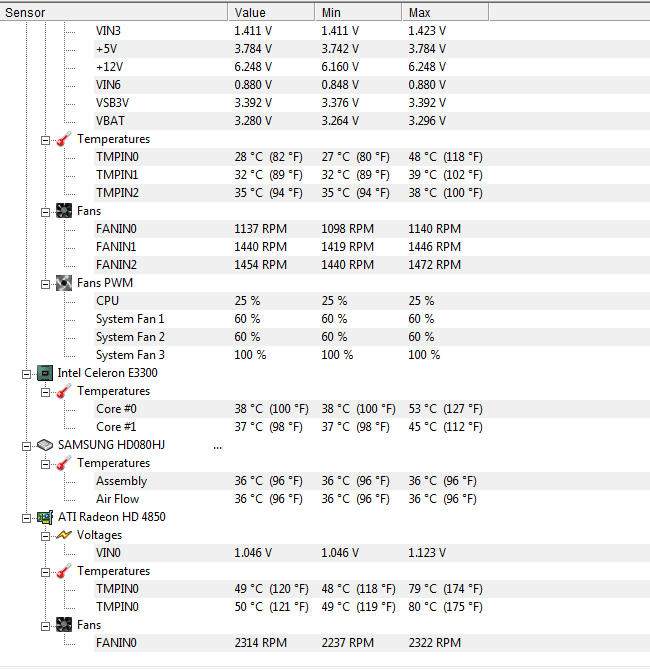
Task: Collapse the Fans PWM group
Action: pyautogui.click(x=45, y=284)
